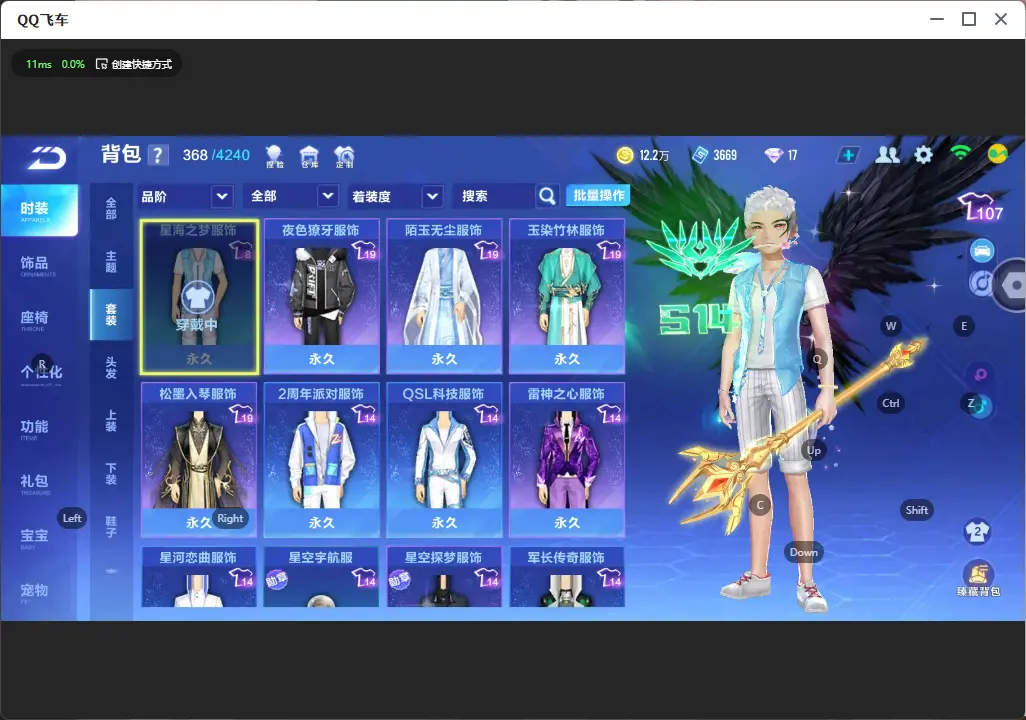Click the 创建快捷方式 shortcut icon
1026x720 pixels.
(101, 64)
